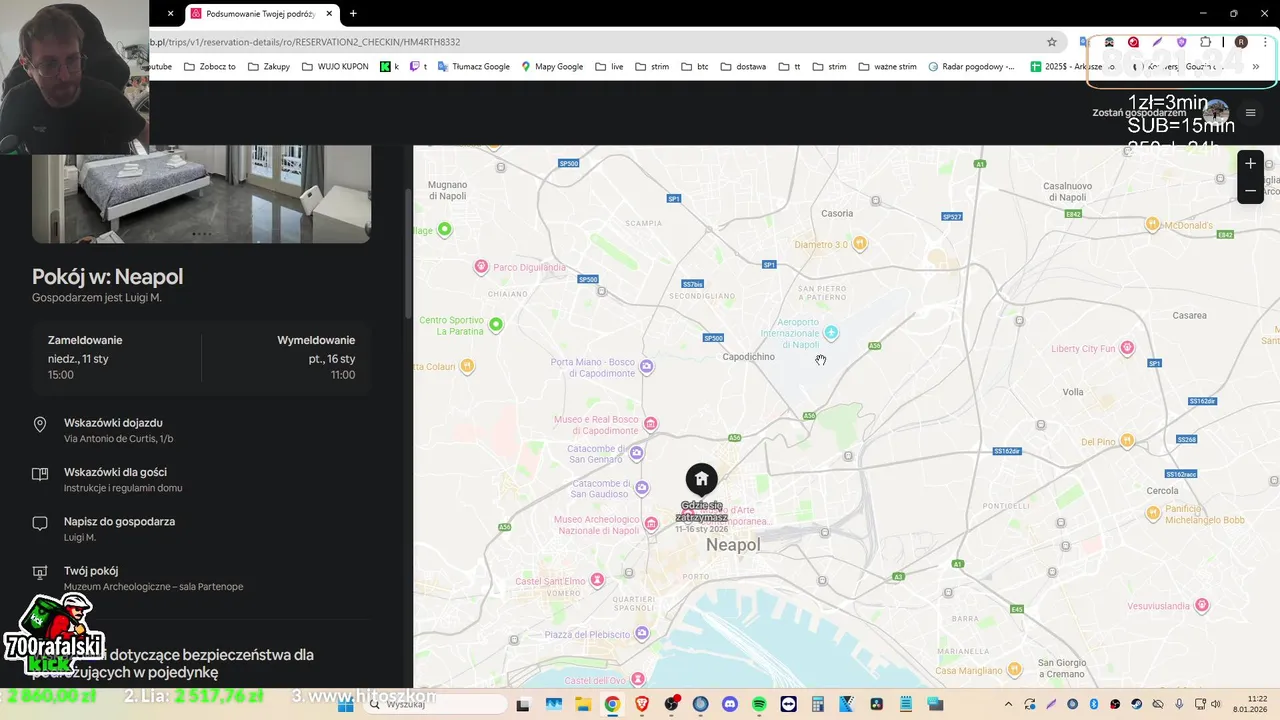The height and width of the screenshot is (720, 1280).
Task: Open Bluetooth icon in the system tray
Action: [1093, 704]
